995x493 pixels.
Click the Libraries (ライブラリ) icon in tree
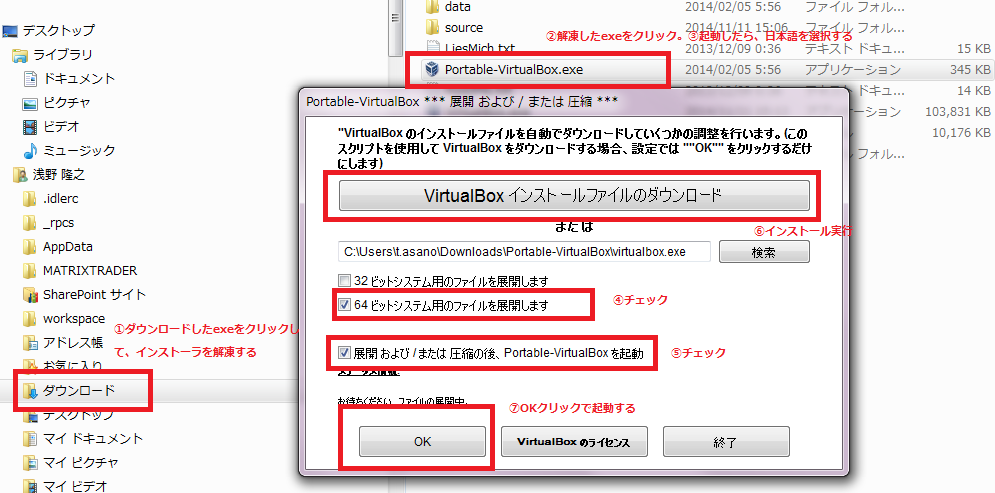coord(20,55)
